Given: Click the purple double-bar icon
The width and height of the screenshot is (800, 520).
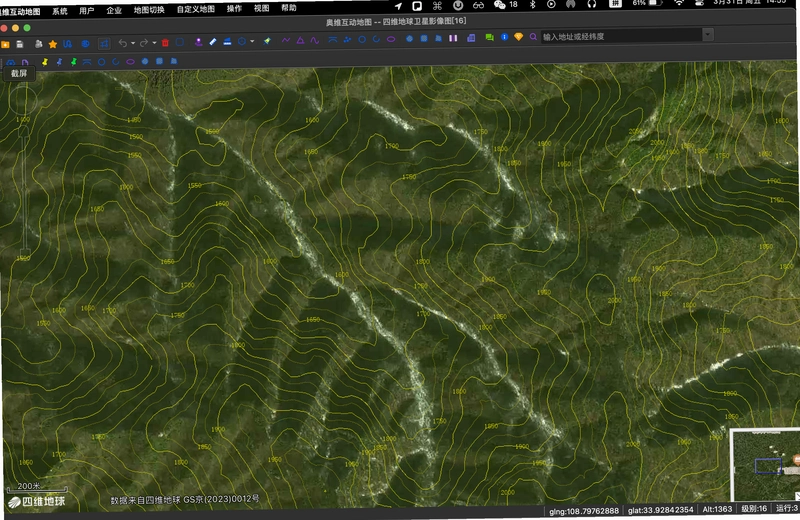Looking at the screenshot, I should 453,38.
